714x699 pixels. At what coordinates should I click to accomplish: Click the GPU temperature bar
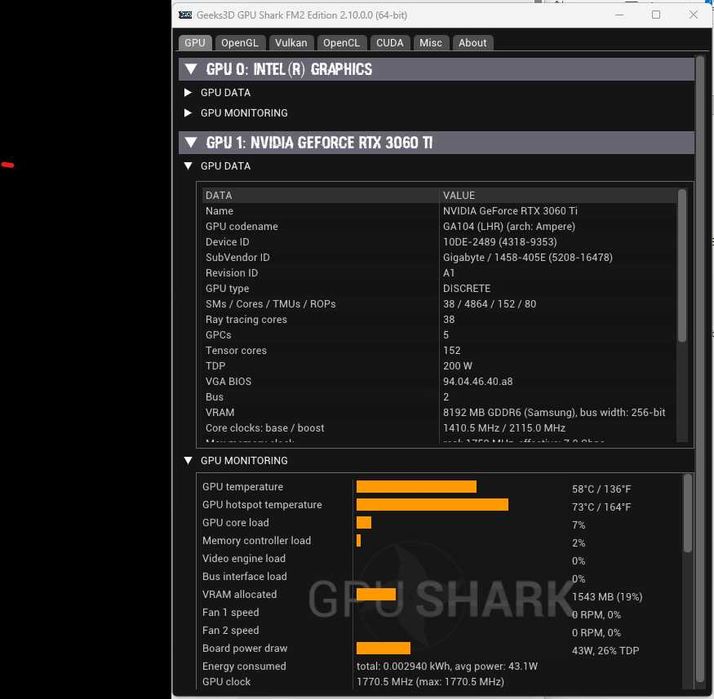(416, 487)
